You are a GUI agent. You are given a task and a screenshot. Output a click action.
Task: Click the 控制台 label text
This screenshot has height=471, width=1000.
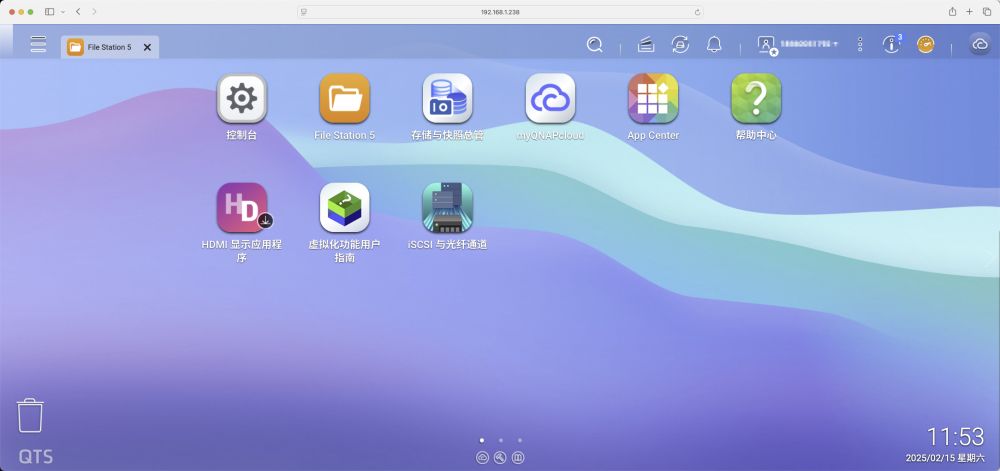(x=242, y=135)
